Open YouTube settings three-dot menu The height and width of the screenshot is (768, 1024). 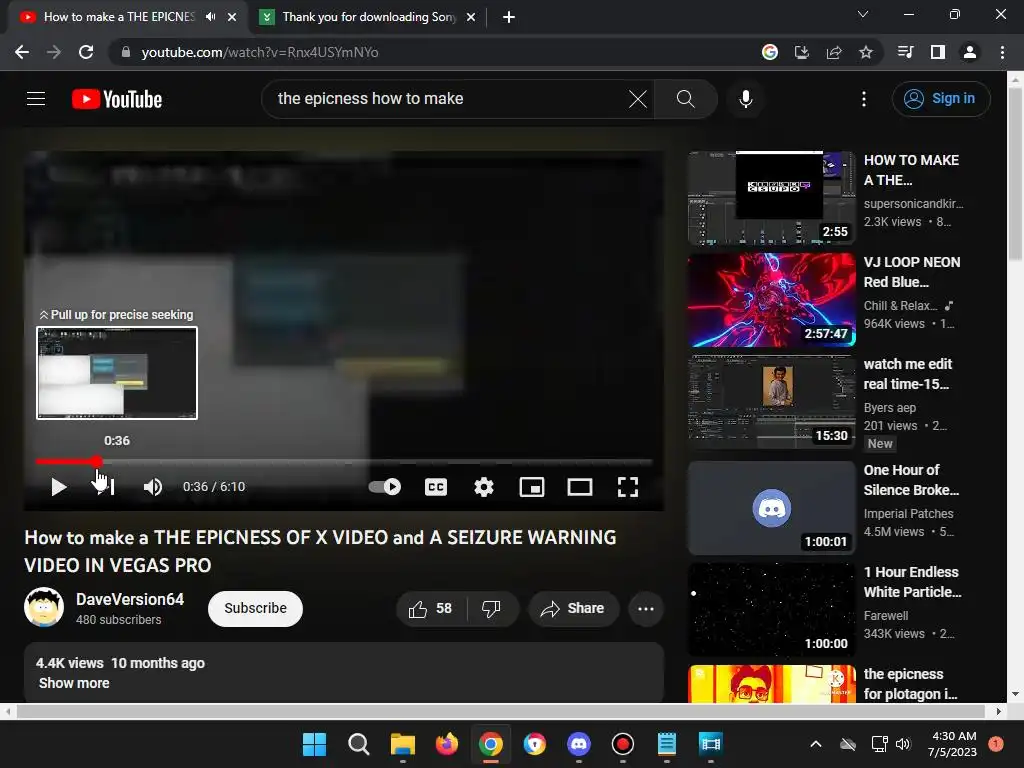[x=864, y=99]
